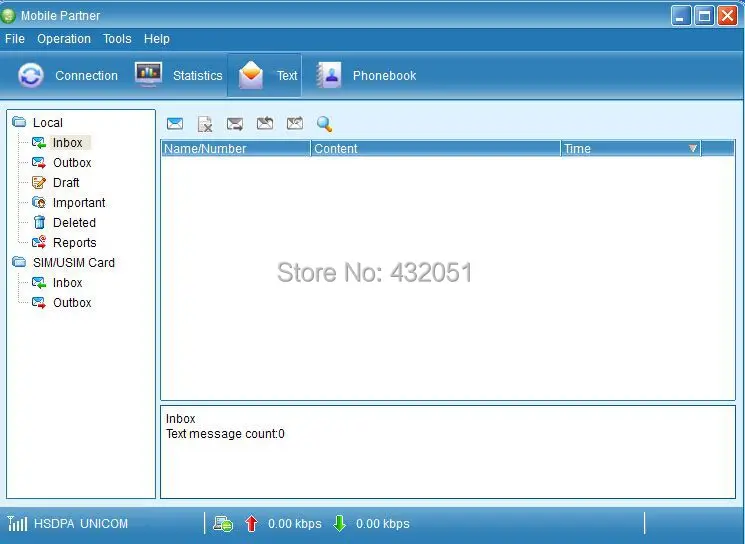
Task: Click the SIM/USIM Card folder icon
Action: [19, 262]
